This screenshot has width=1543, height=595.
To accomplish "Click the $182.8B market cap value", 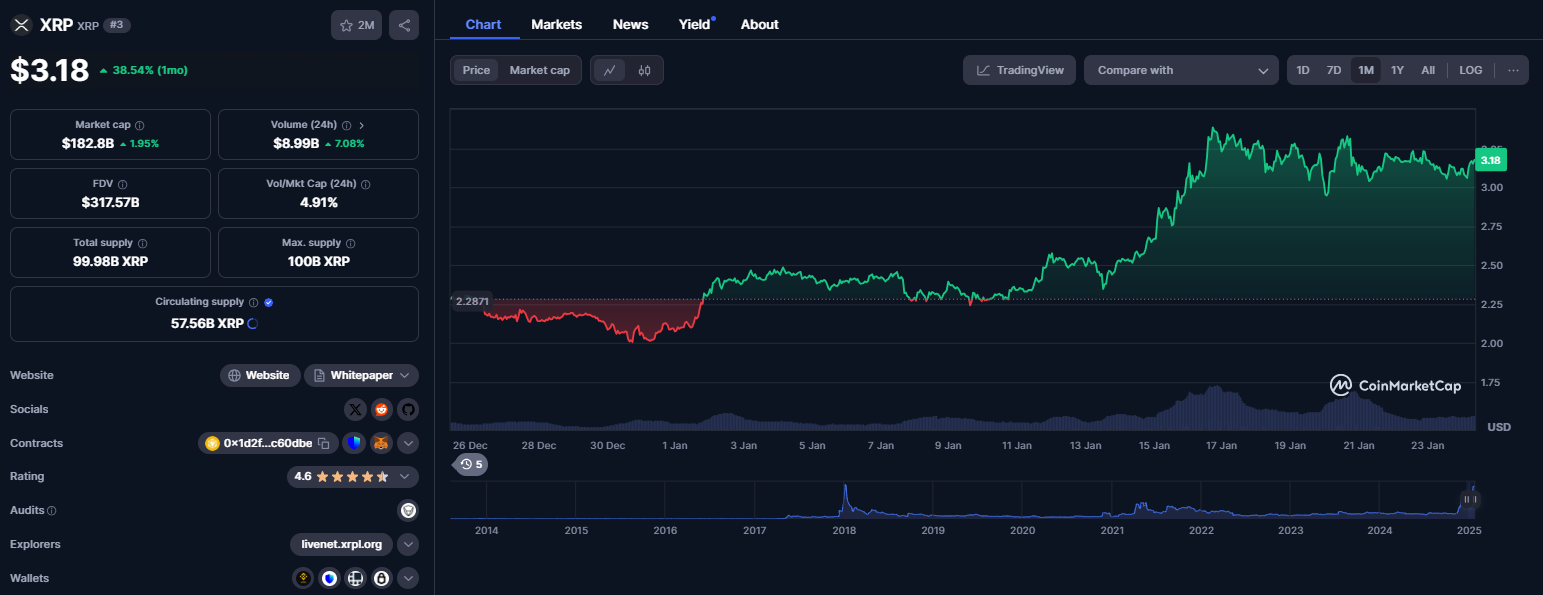I will point(87,143).
